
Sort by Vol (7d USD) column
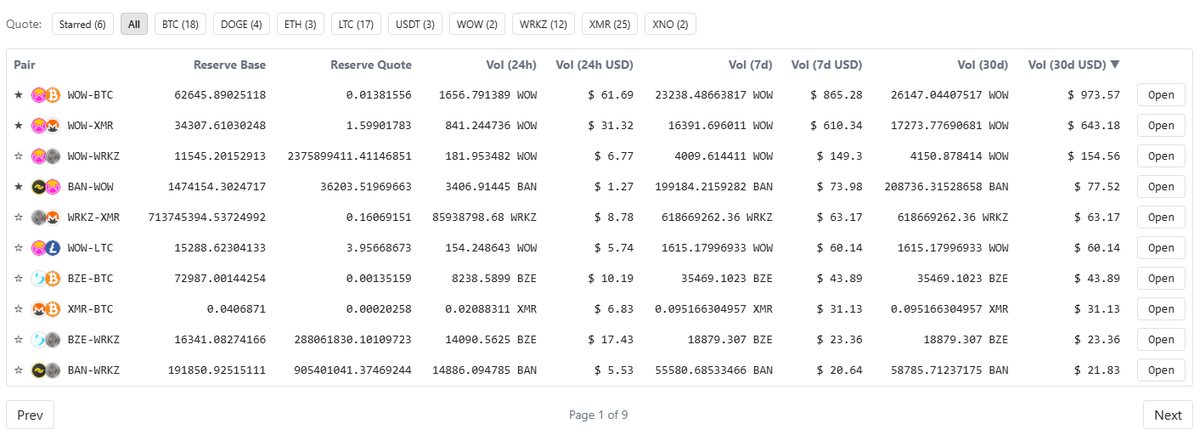click(x=826, y=65)
